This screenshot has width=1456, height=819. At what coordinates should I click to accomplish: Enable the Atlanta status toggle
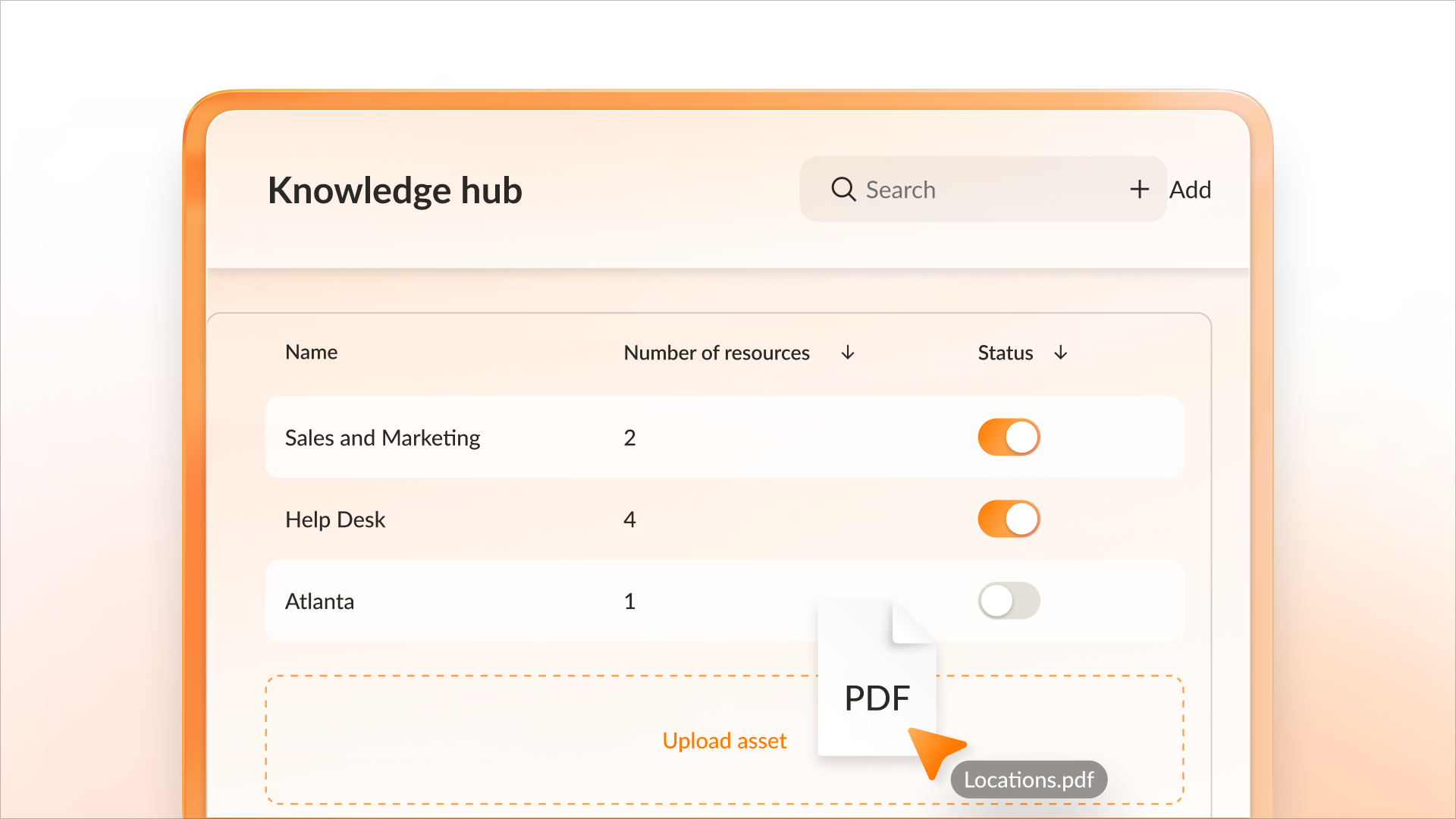coord(1009,601)
